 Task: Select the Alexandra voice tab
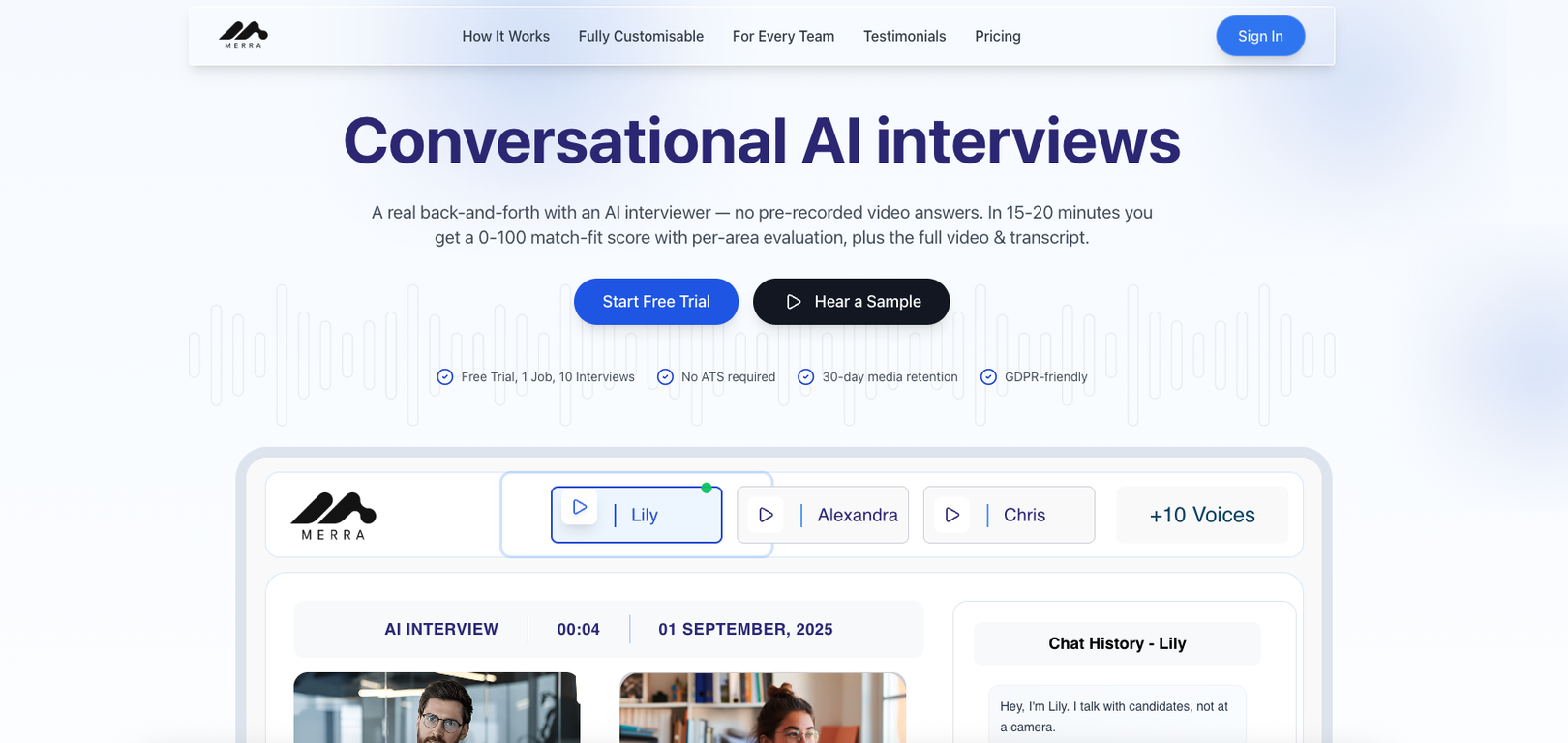tap(857, 515)
